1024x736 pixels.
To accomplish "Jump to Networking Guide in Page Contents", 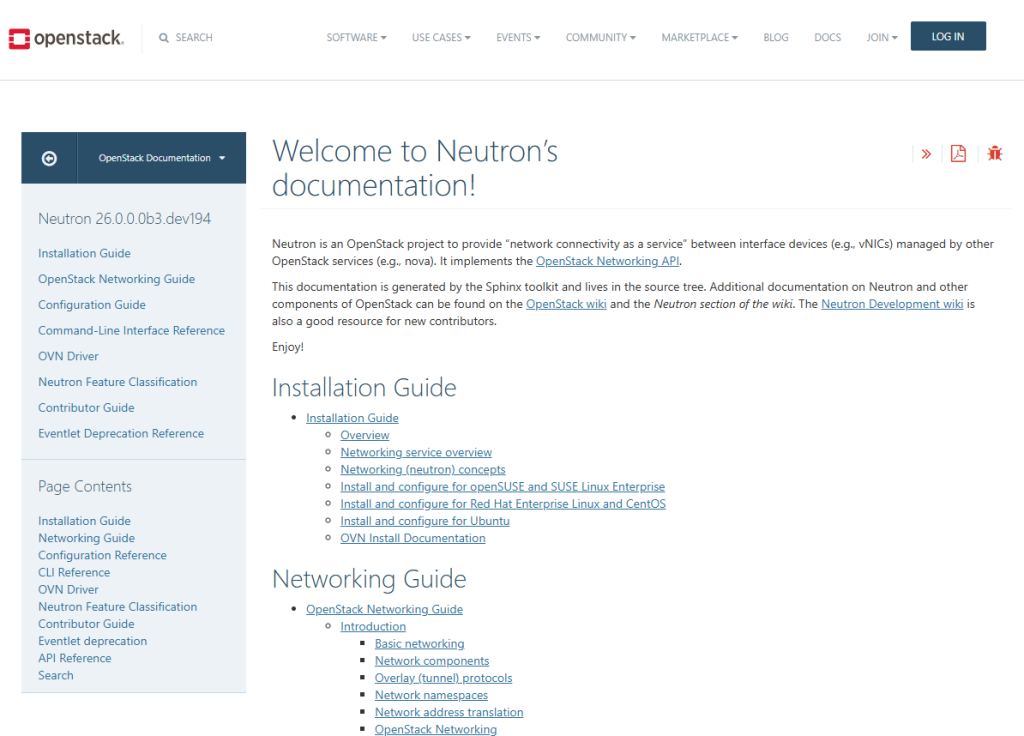I will [x=86, y=538].
